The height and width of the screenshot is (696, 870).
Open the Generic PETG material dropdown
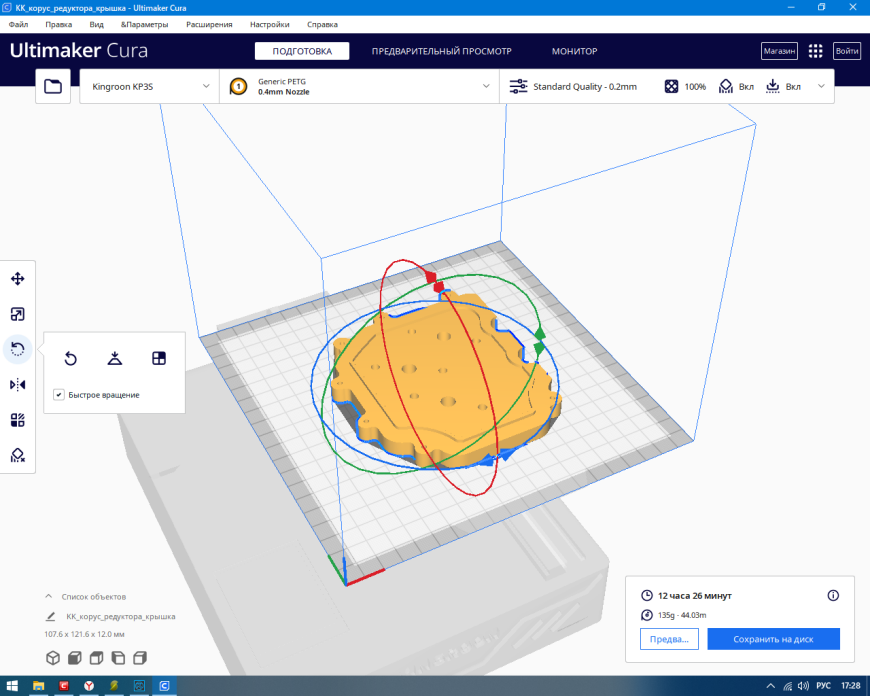tap(360, 86)
